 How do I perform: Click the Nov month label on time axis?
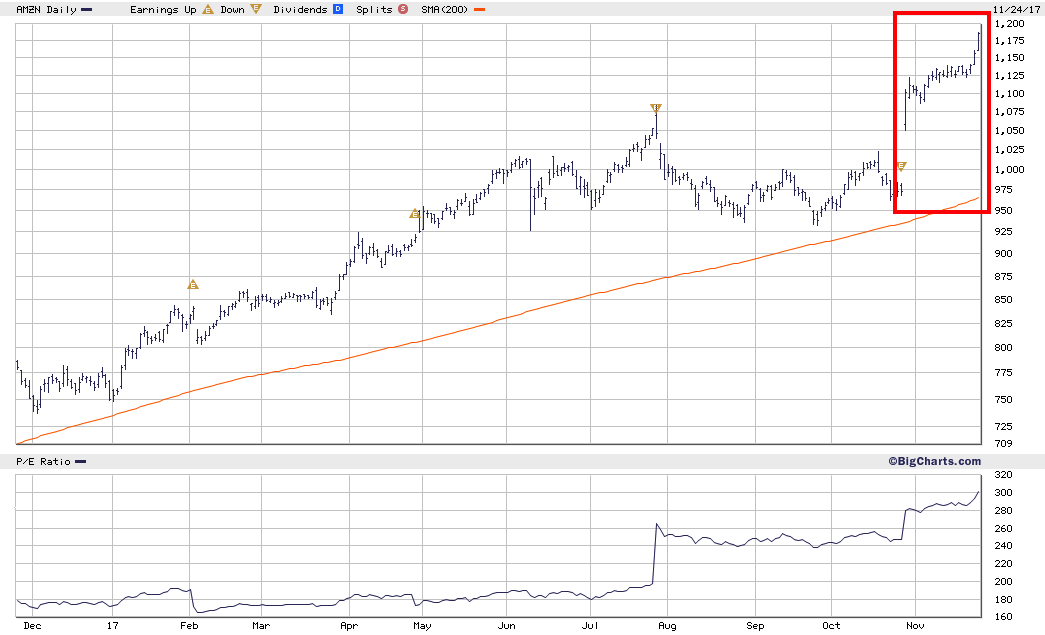coord(915,626)
